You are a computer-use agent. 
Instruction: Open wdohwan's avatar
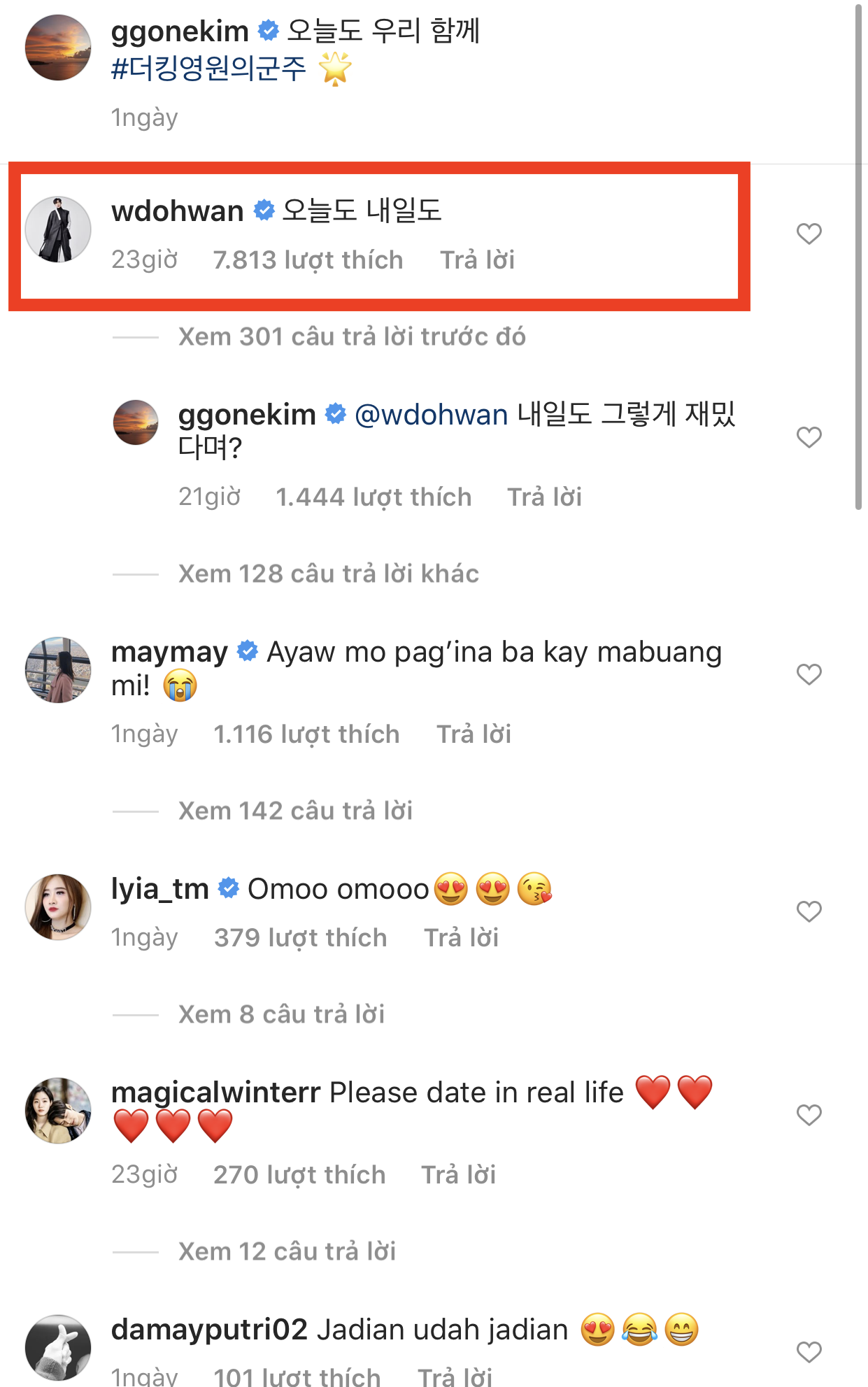[x=58, y=229]
